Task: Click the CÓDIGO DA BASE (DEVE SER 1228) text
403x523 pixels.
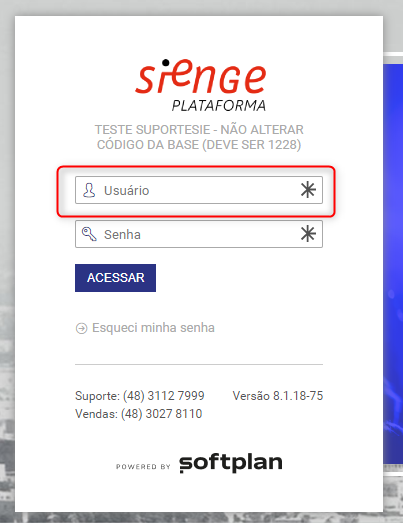Action: pos(199,145)
